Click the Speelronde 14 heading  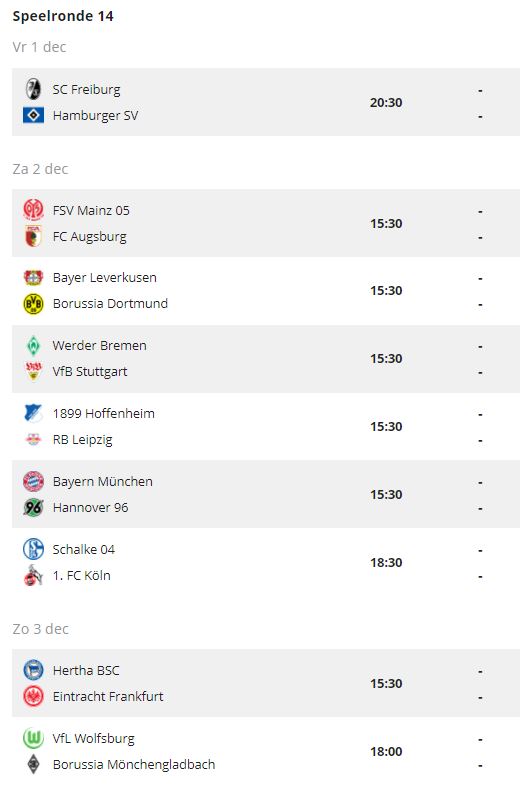point(63,16)
